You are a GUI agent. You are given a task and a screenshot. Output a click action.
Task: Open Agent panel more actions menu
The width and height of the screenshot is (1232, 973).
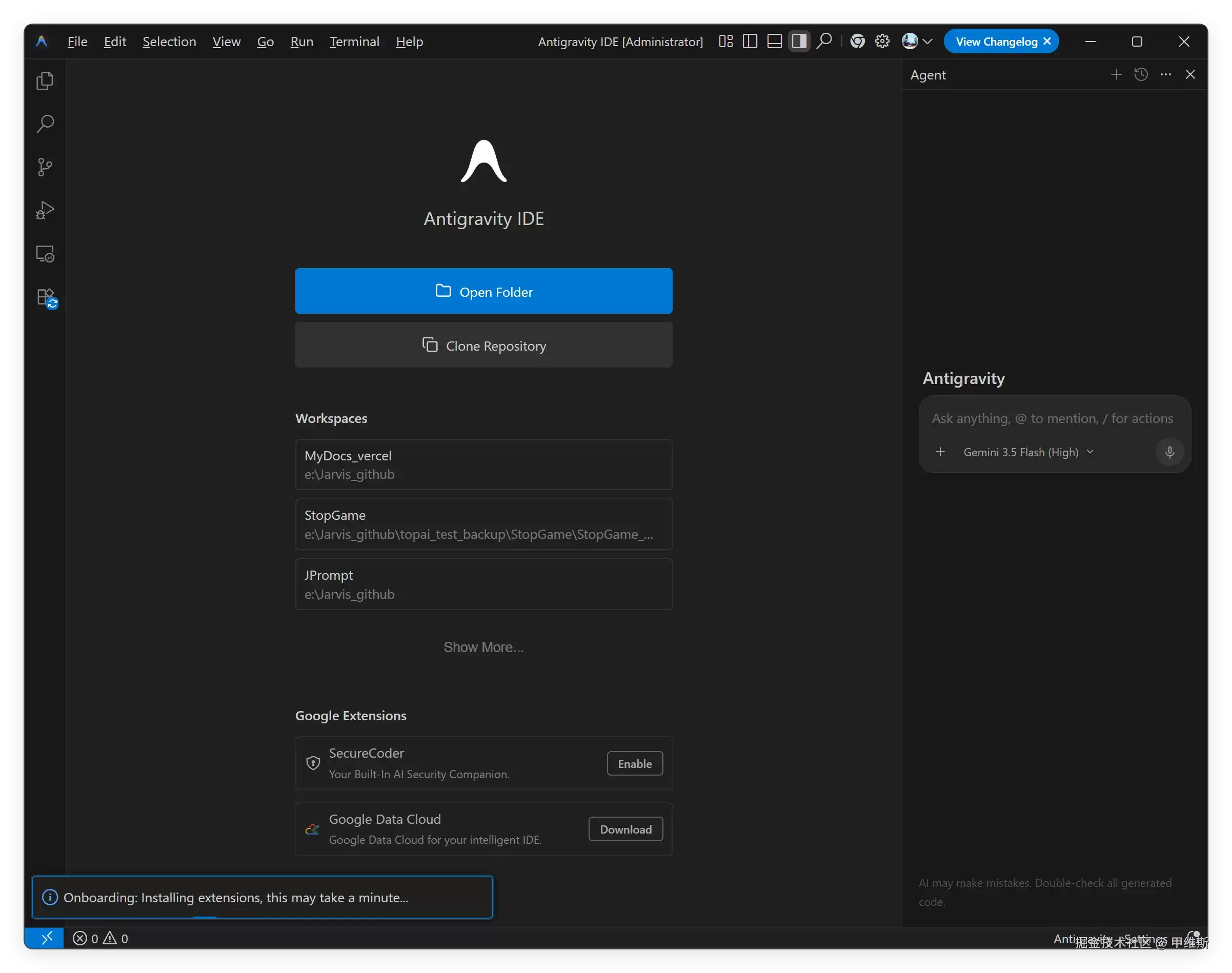1166,75
